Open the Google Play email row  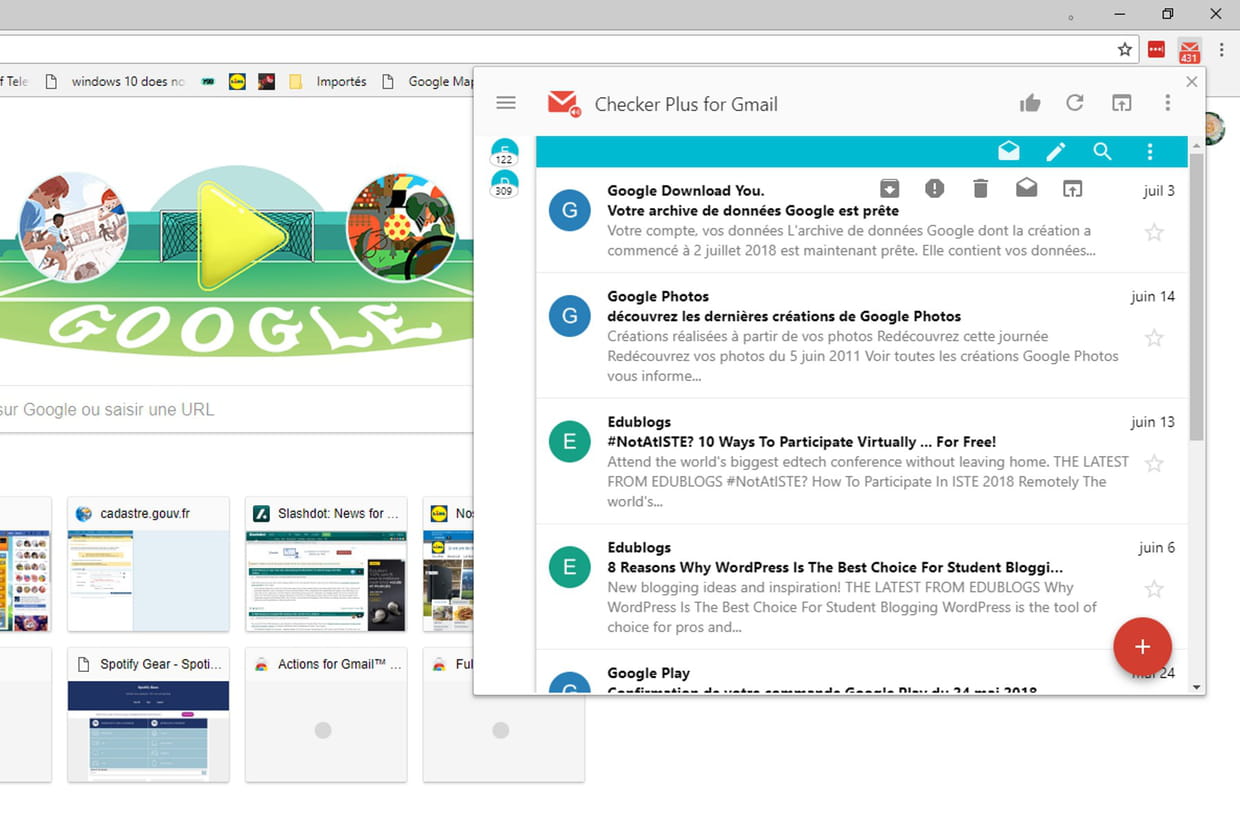(862, 672)
